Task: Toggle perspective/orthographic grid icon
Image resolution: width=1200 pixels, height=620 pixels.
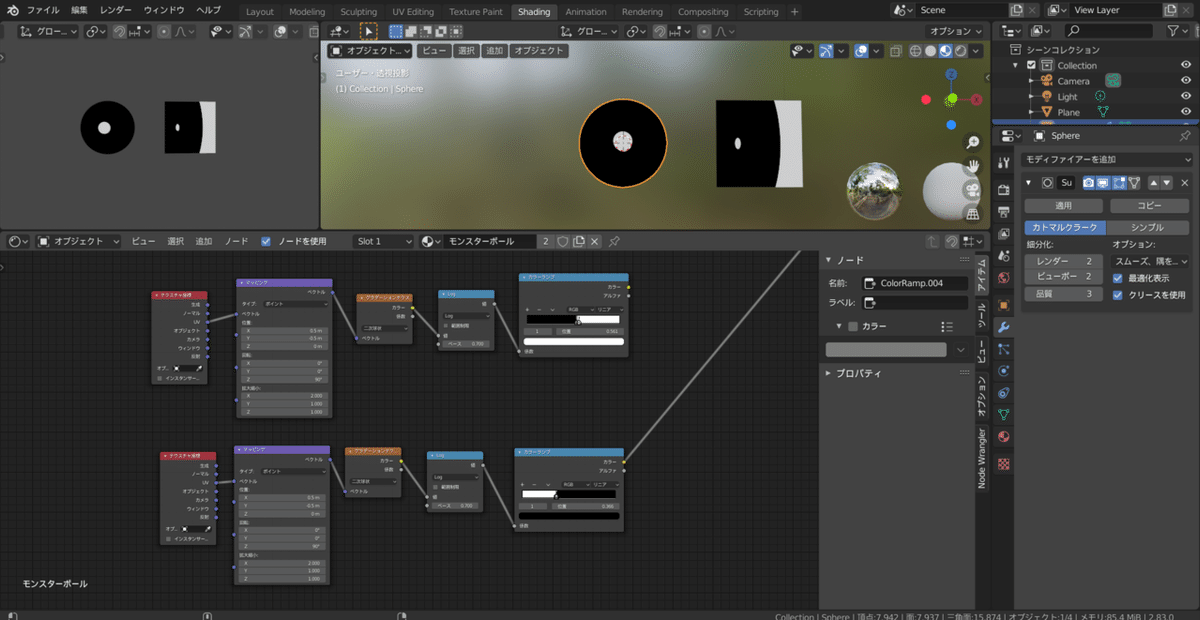Action: tap(972, 214)
